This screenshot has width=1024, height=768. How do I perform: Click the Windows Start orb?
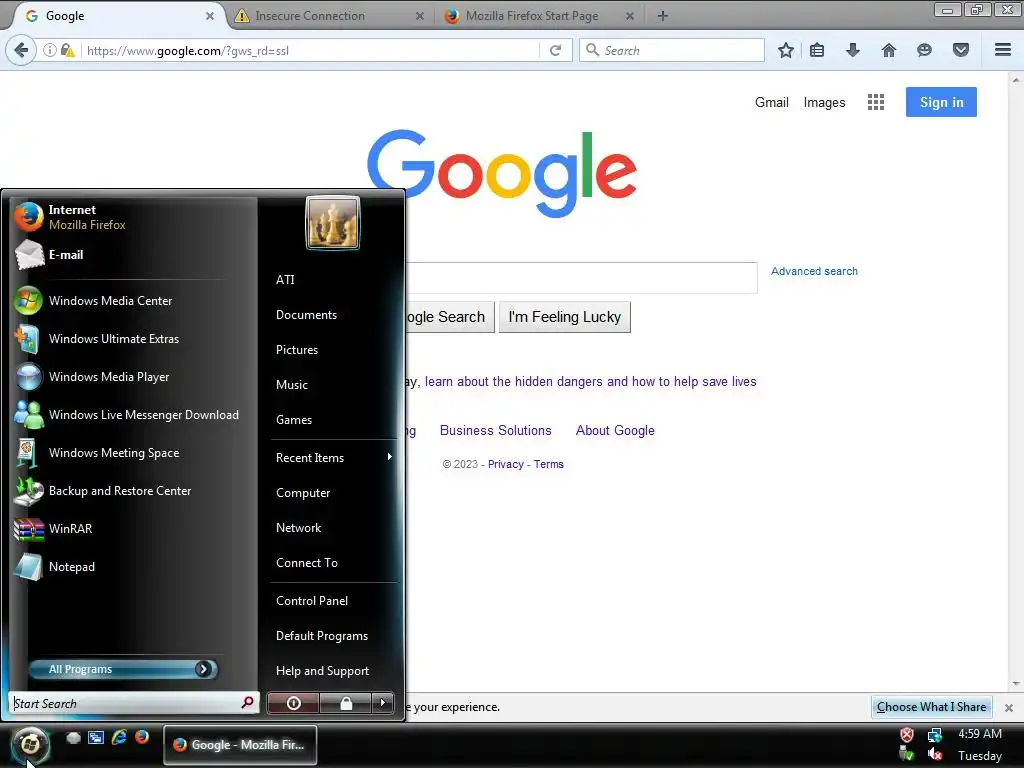[30, 744]
